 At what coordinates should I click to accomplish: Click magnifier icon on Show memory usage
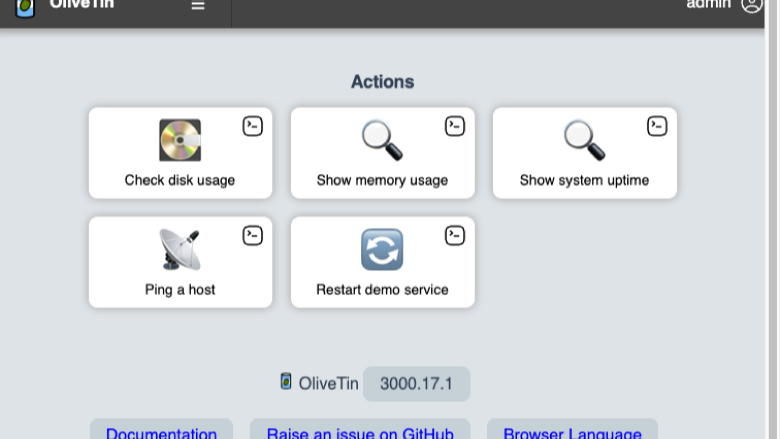(382, 140)
